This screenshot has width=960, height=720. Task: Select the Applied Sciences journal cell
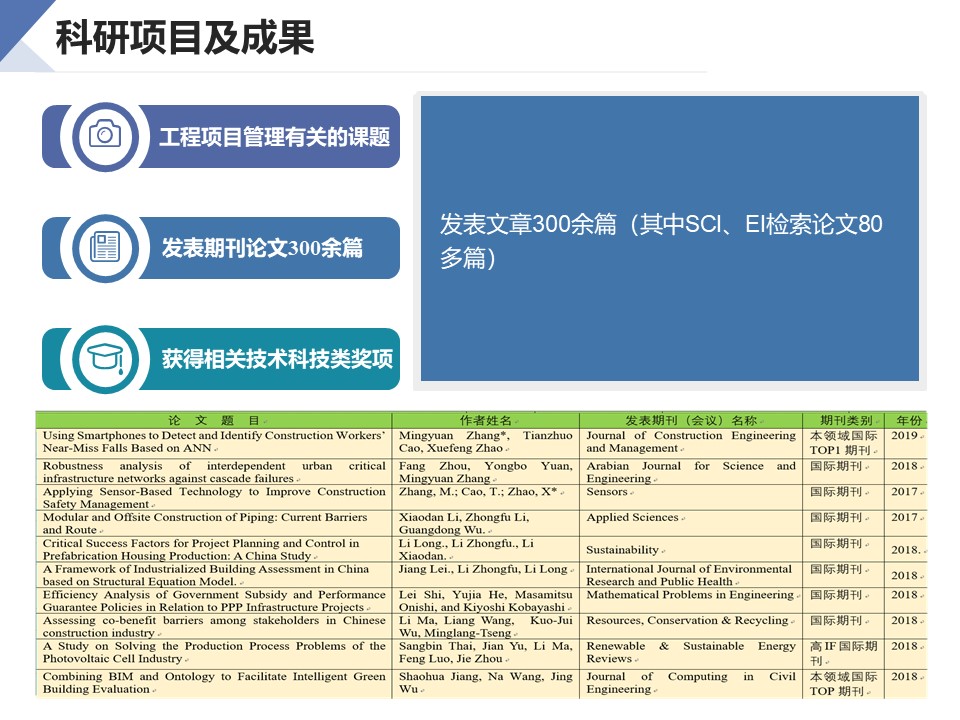pos(632,518)
